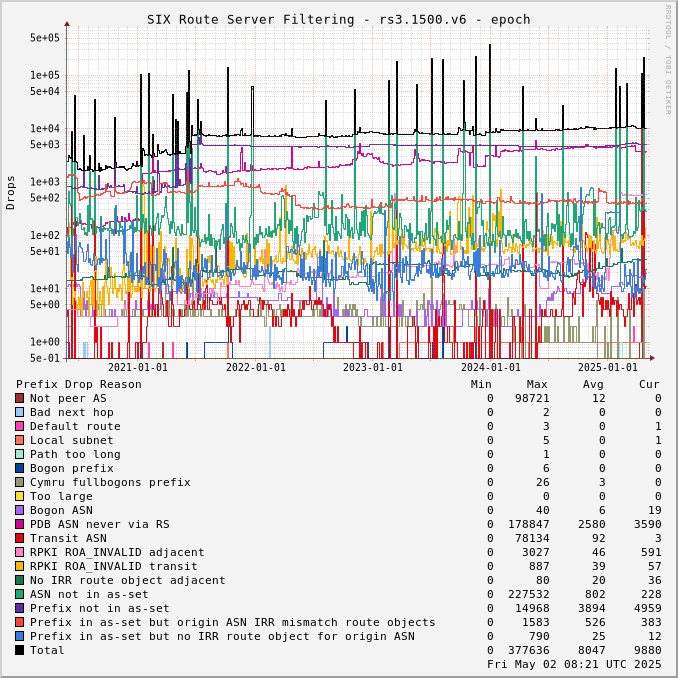
Task: Click the ASN not in as-set max 227532
Action: (528, 594)
